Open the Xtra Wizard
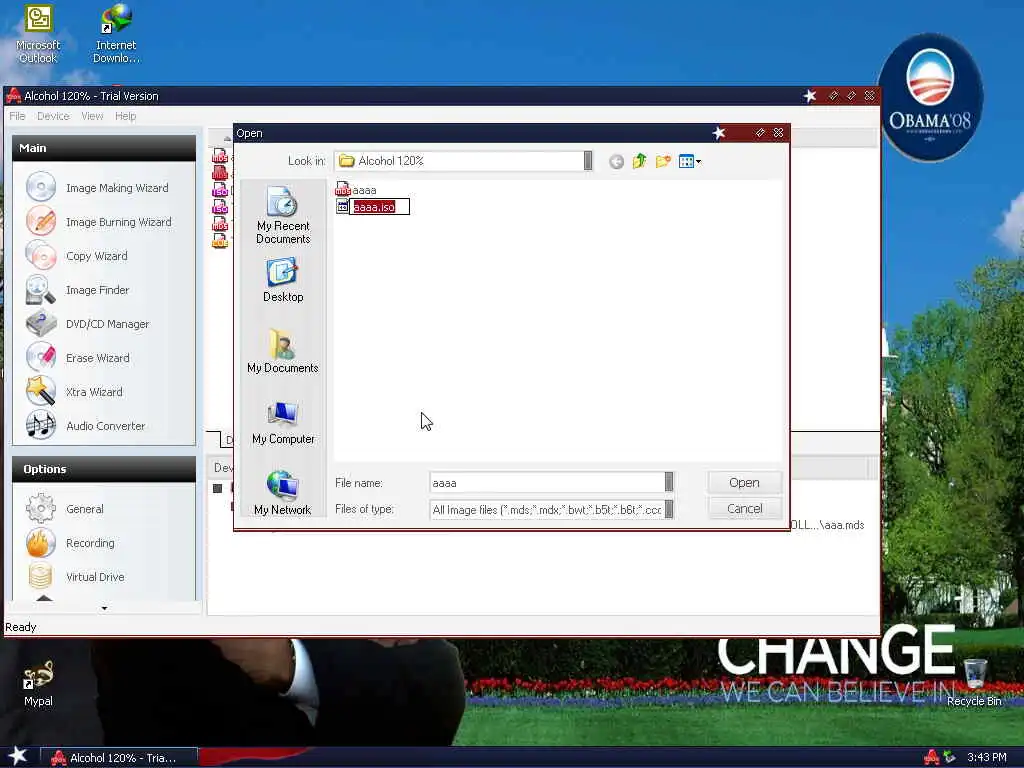Screen dimensions: 1024x768 click(74, 392)
